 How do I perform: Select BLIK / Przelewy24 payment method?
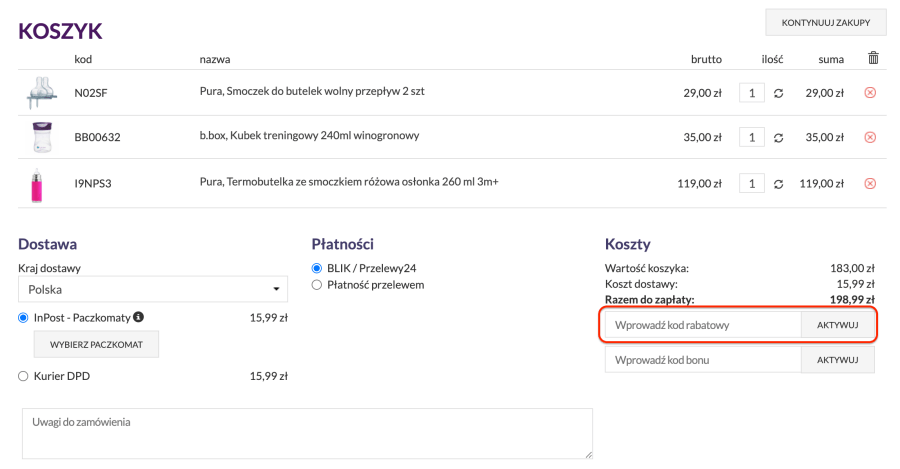317,268
